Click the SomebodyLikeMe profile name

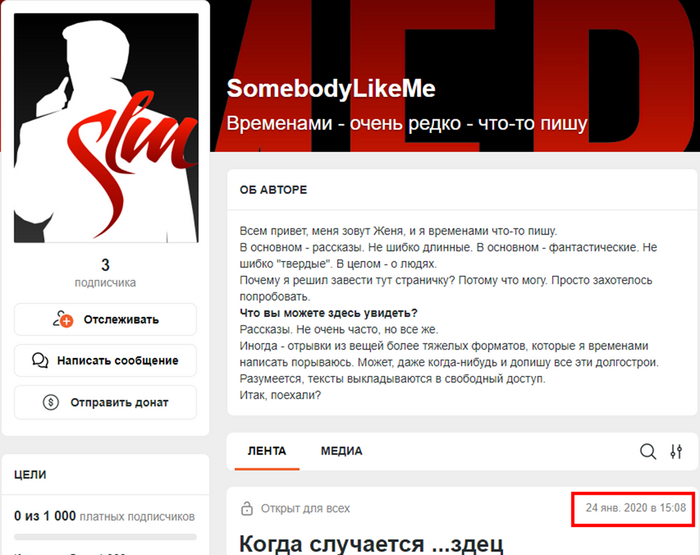[x=331, y=88]
